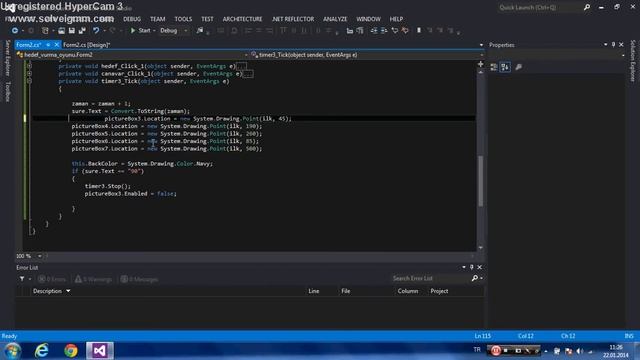Click the Redo toolbar icon
The height and width of the screenshot is (360, 640).
click(x=112, y=31)
